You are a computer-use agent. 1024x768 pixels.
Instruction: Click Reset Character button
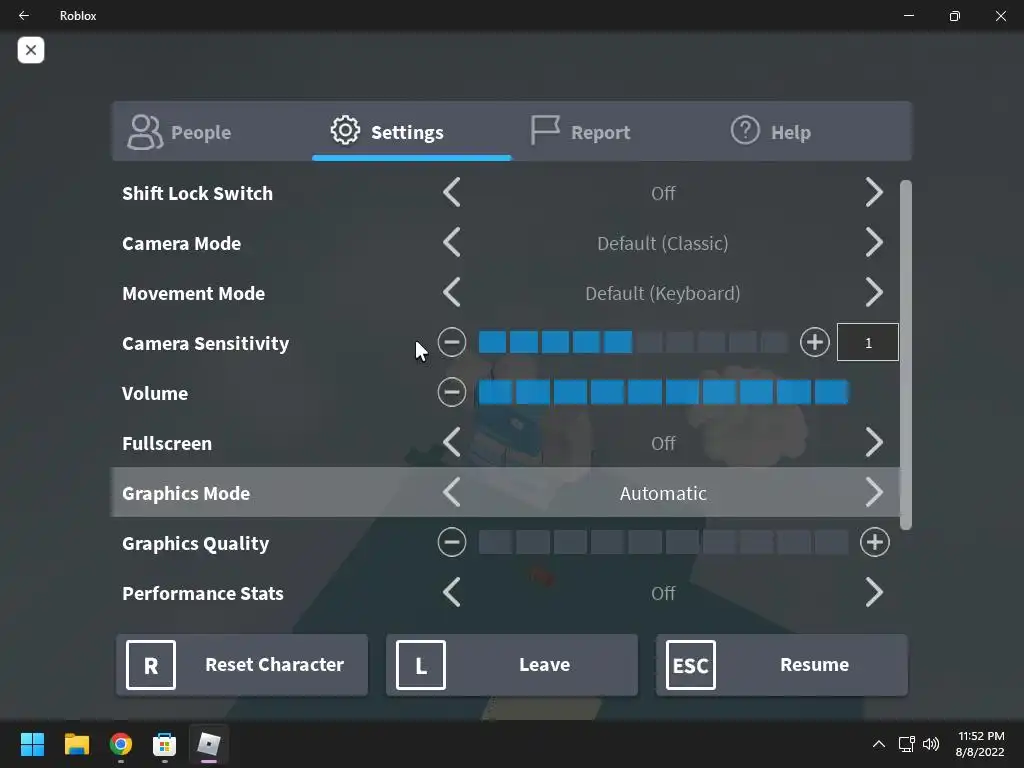(242, 665)
